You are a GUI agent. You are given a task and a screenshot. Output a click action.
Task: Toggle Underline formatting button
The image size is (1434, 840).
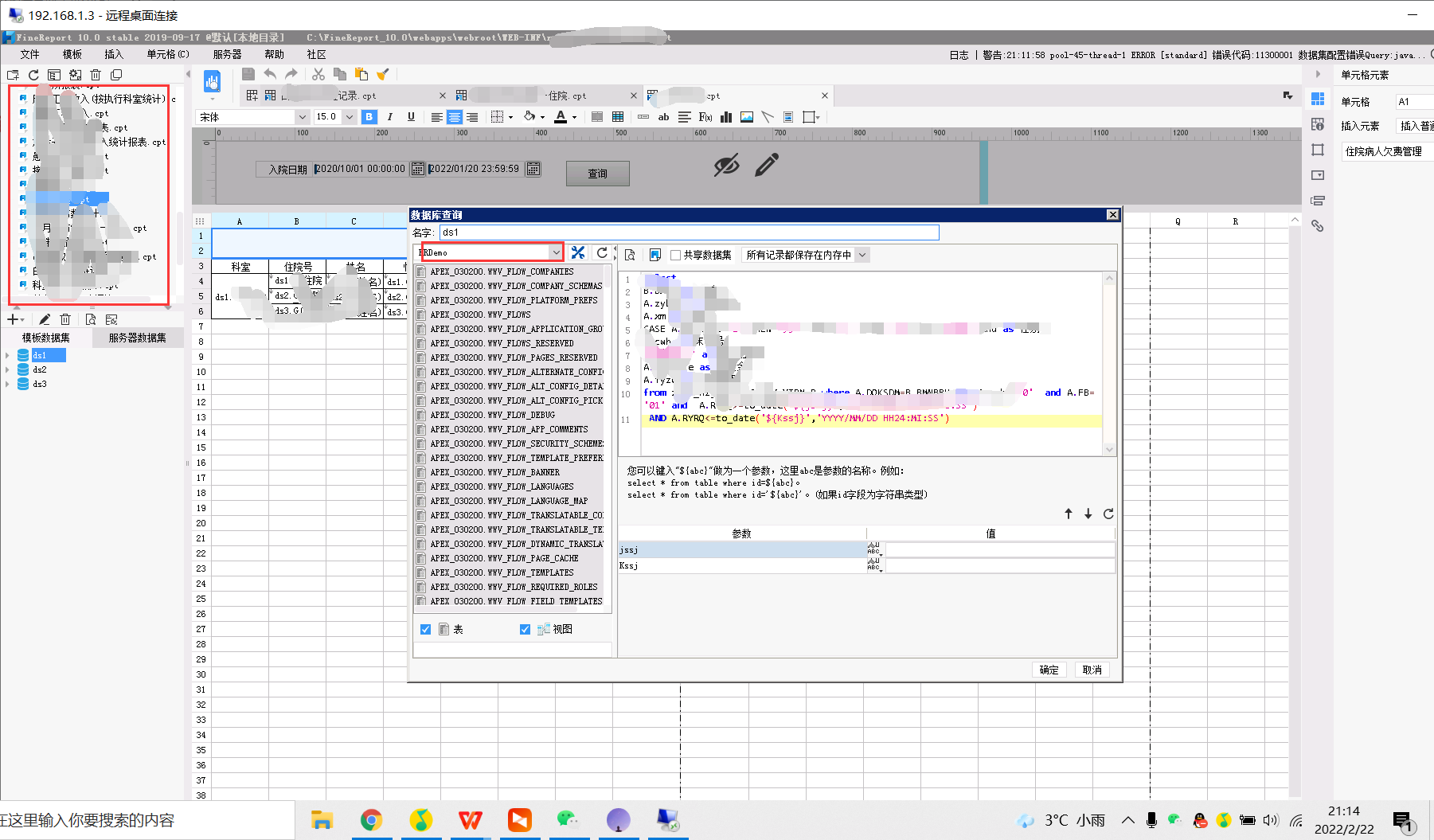click(411, 117)
